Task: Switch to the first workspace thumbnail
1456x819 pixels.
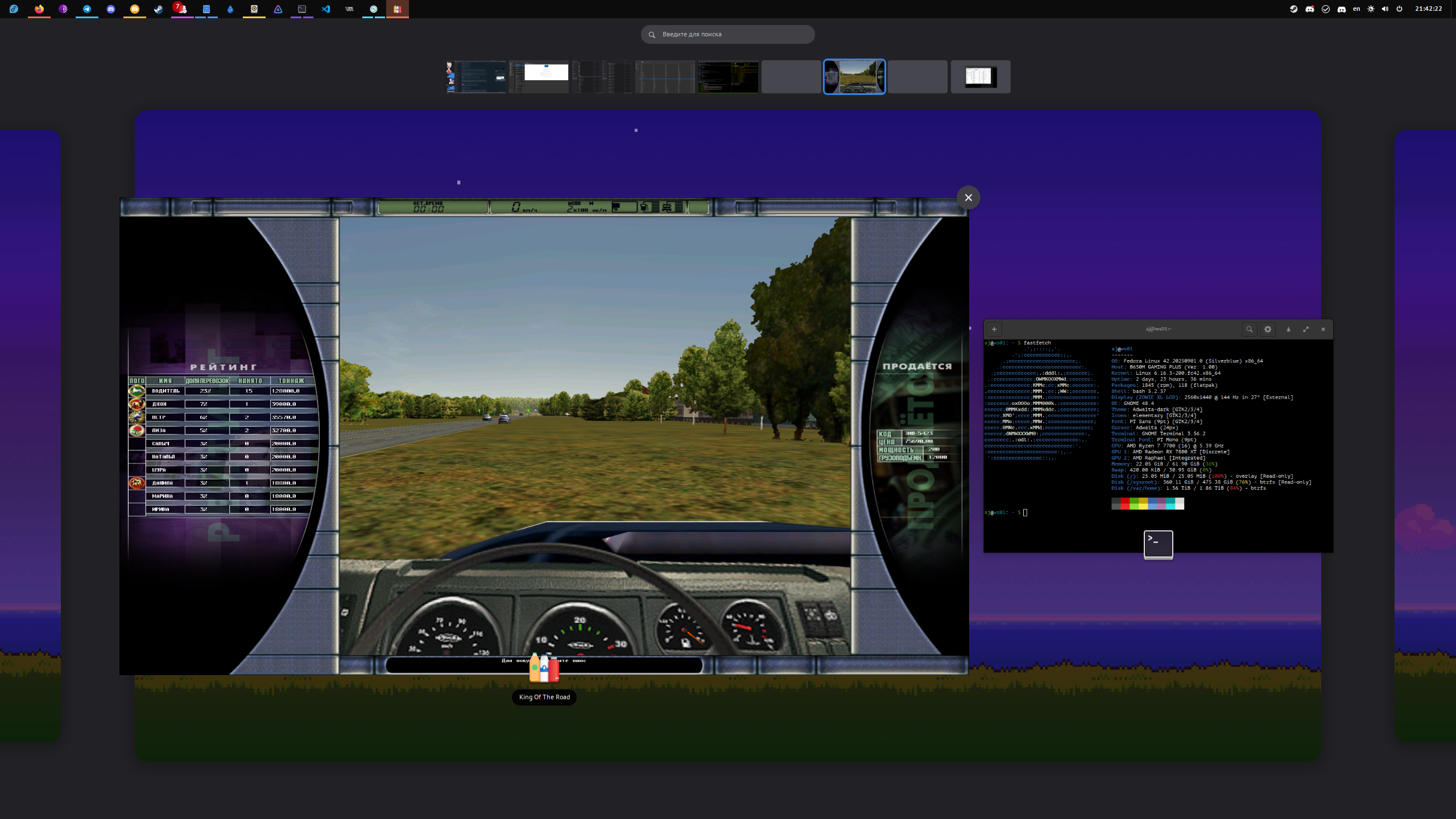Action: pyautogui.click(x=476, y=77)
